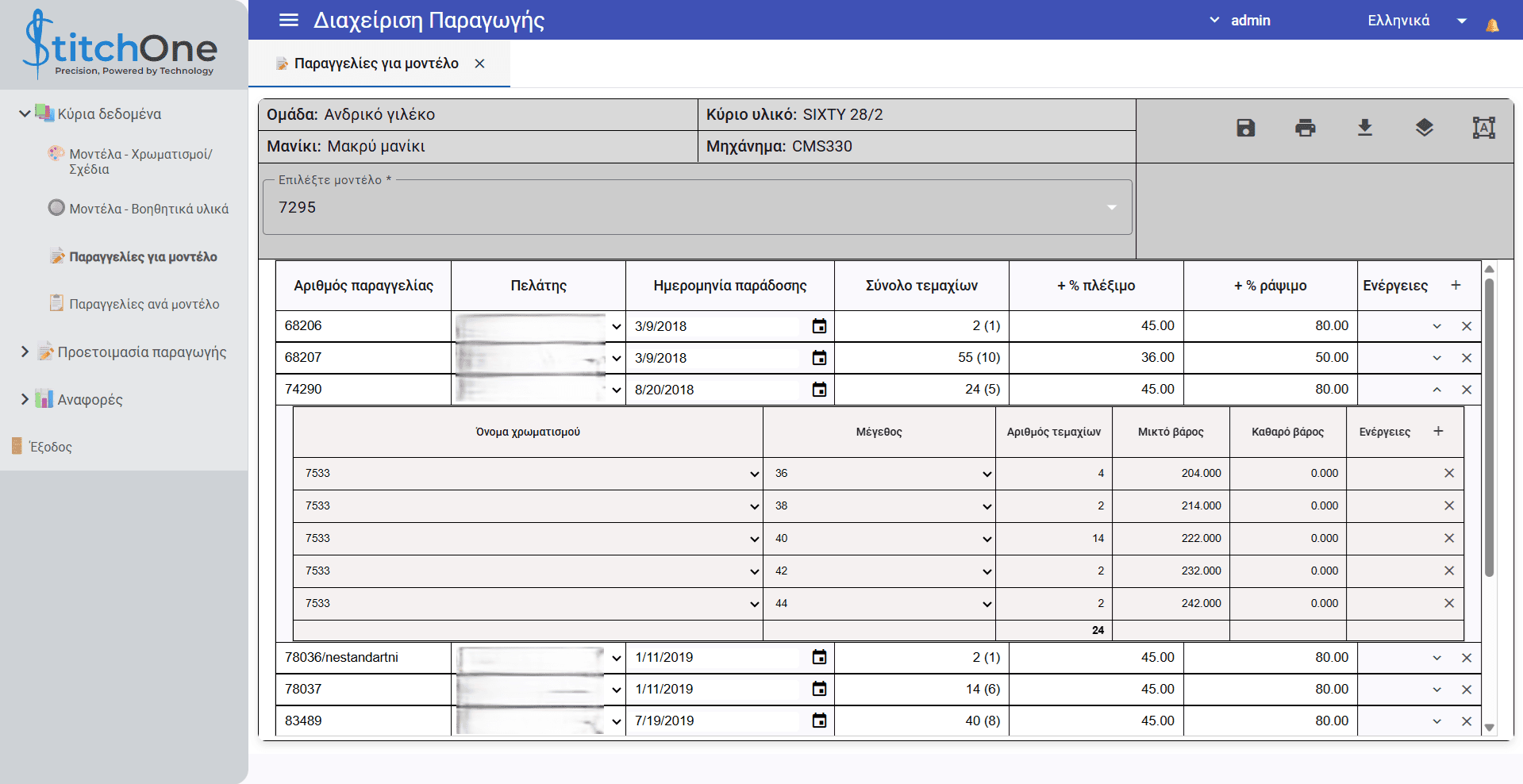Expand the Προετοιμασία παραγωγής menu section
Viewport: 1523px width, 784px height.
tap(25, 352)
